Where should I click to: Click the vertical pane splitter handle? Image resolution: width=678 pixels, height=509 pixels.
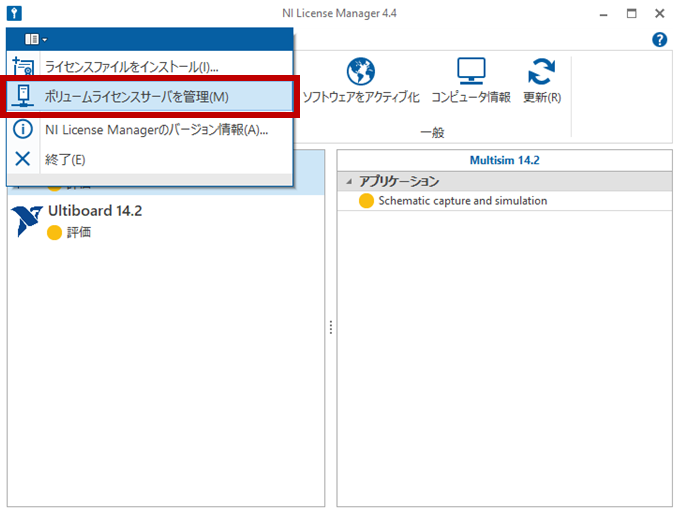click(331, 327)
